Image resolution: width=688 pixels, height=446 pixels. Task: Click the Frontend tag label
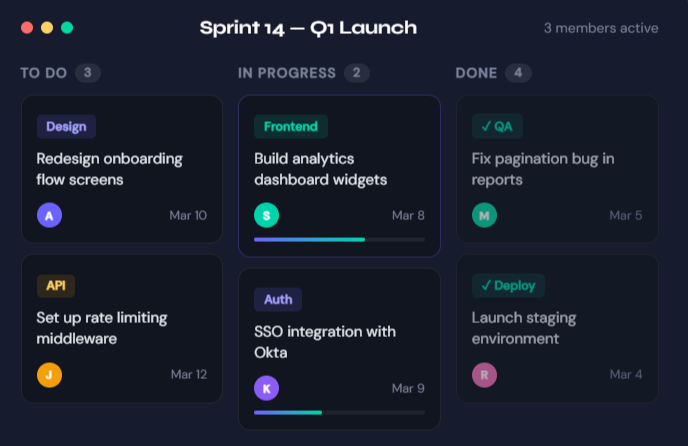290,127
